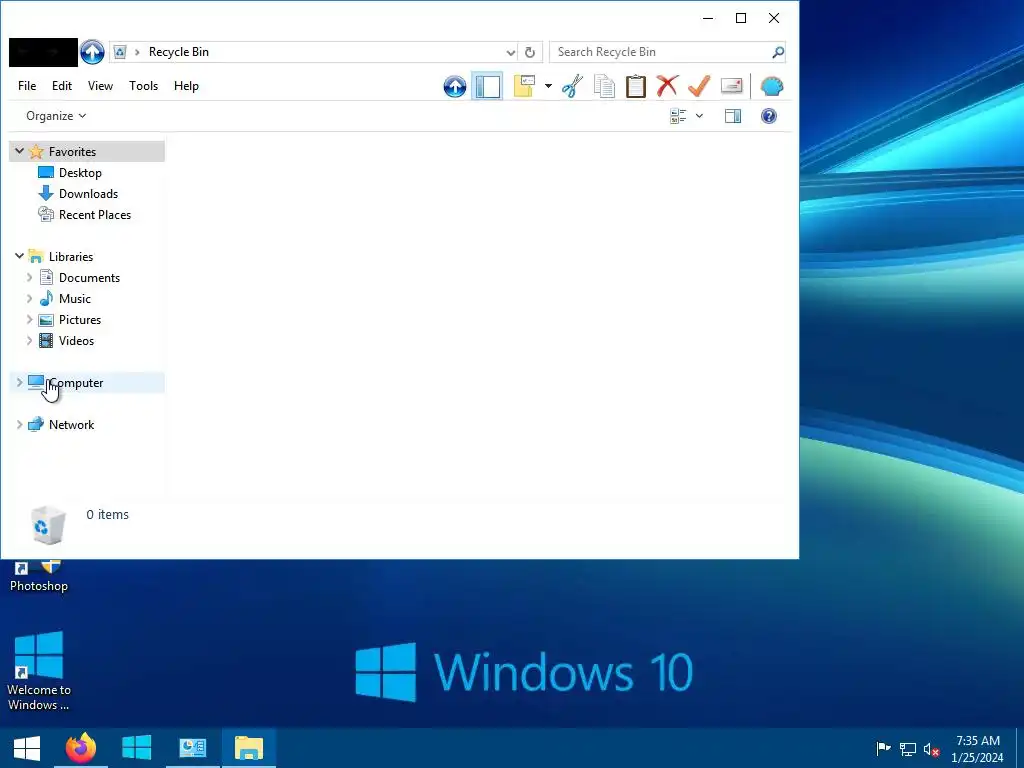Image resolution: width=1024 pixels, height=768 pixels.
Task: Select Recent Places under Favorites
Action: tap(95, 214)
